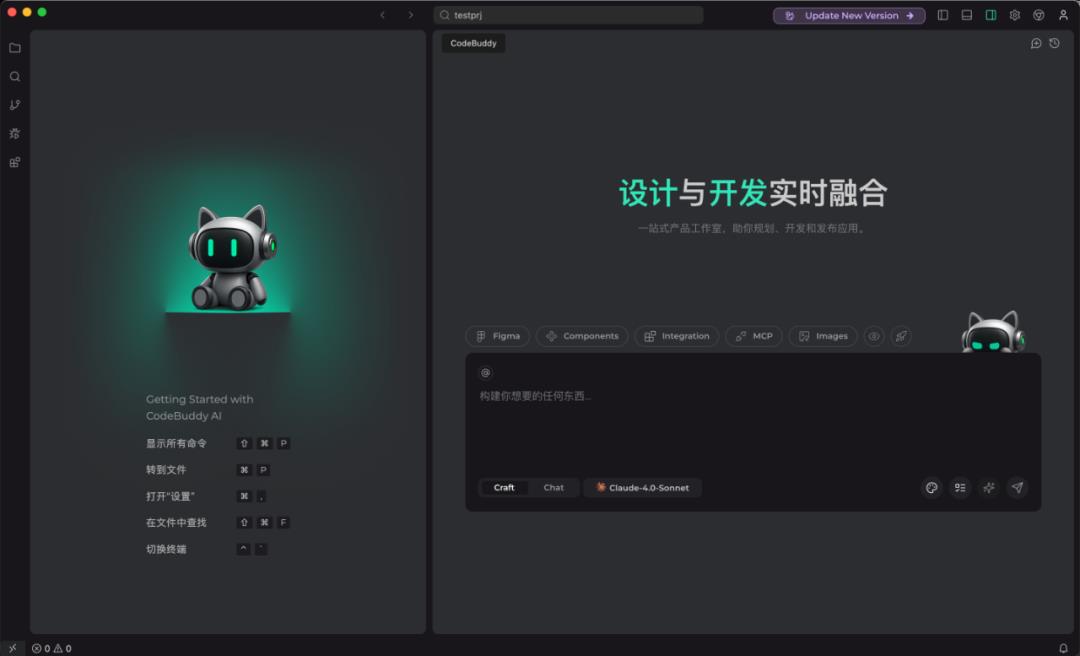Screen dimensions: 1080x656
Task: Click the MCP chip
Action: (754, 336)
